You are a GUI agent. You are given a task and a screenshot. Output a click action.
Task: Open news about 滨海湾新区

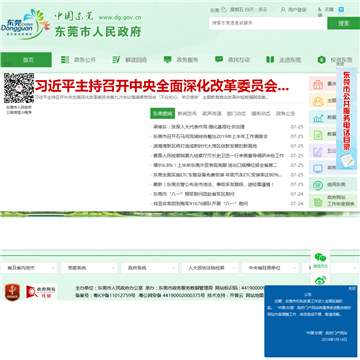pos(205,146)
